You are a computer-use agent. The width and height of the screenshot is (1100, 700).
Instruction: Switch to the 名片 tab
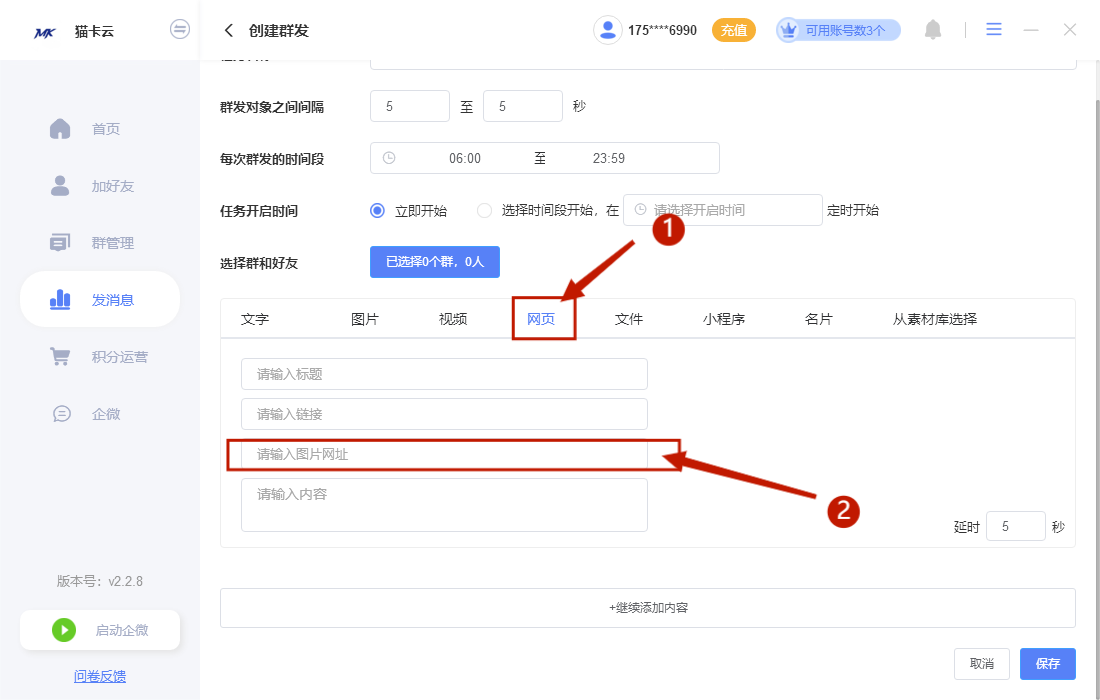point(818,319)
